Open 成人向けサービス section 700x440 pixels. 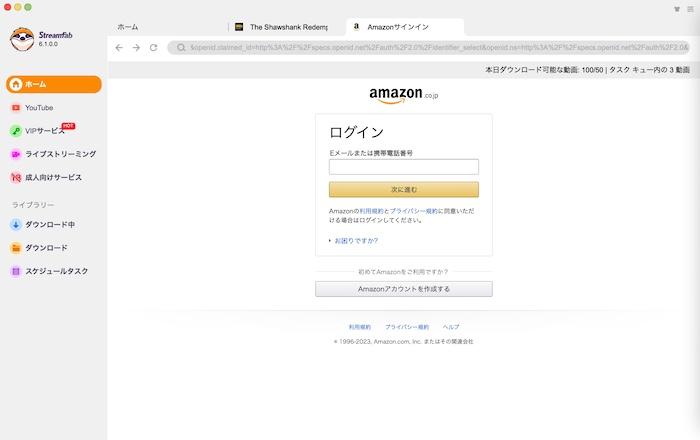tap(53, 177)
